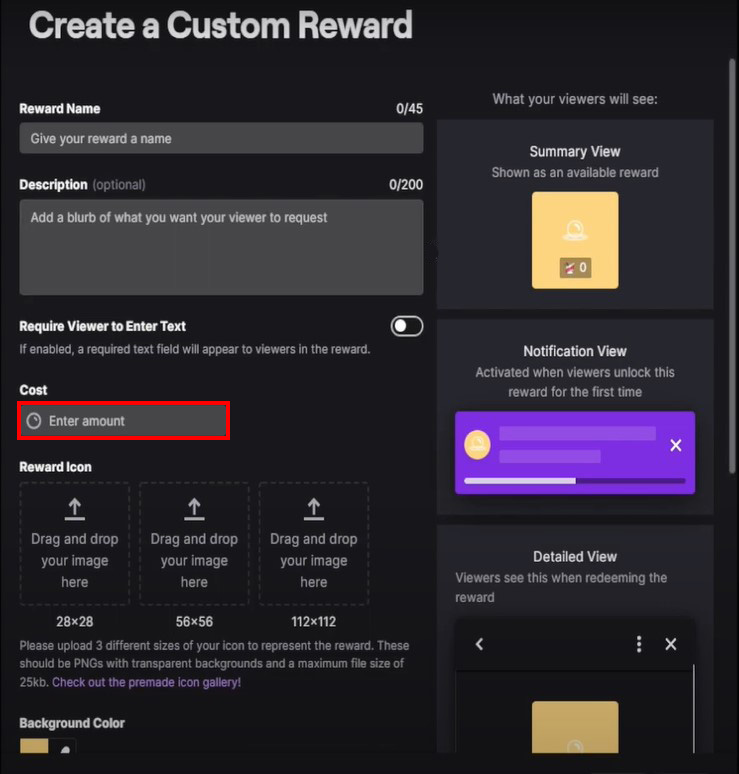This screenshot has height=774, width=739.
Task: Click the tan Background Color swatch
Action: [33, 748]
